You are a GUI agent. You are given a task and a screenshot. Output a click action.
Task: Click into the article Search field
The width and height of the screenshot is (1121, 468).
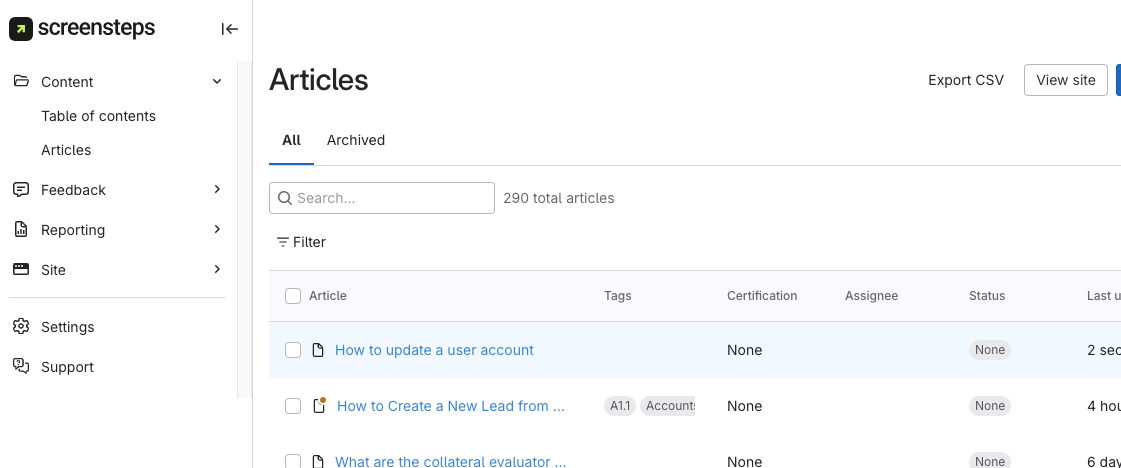pos(392,198)
